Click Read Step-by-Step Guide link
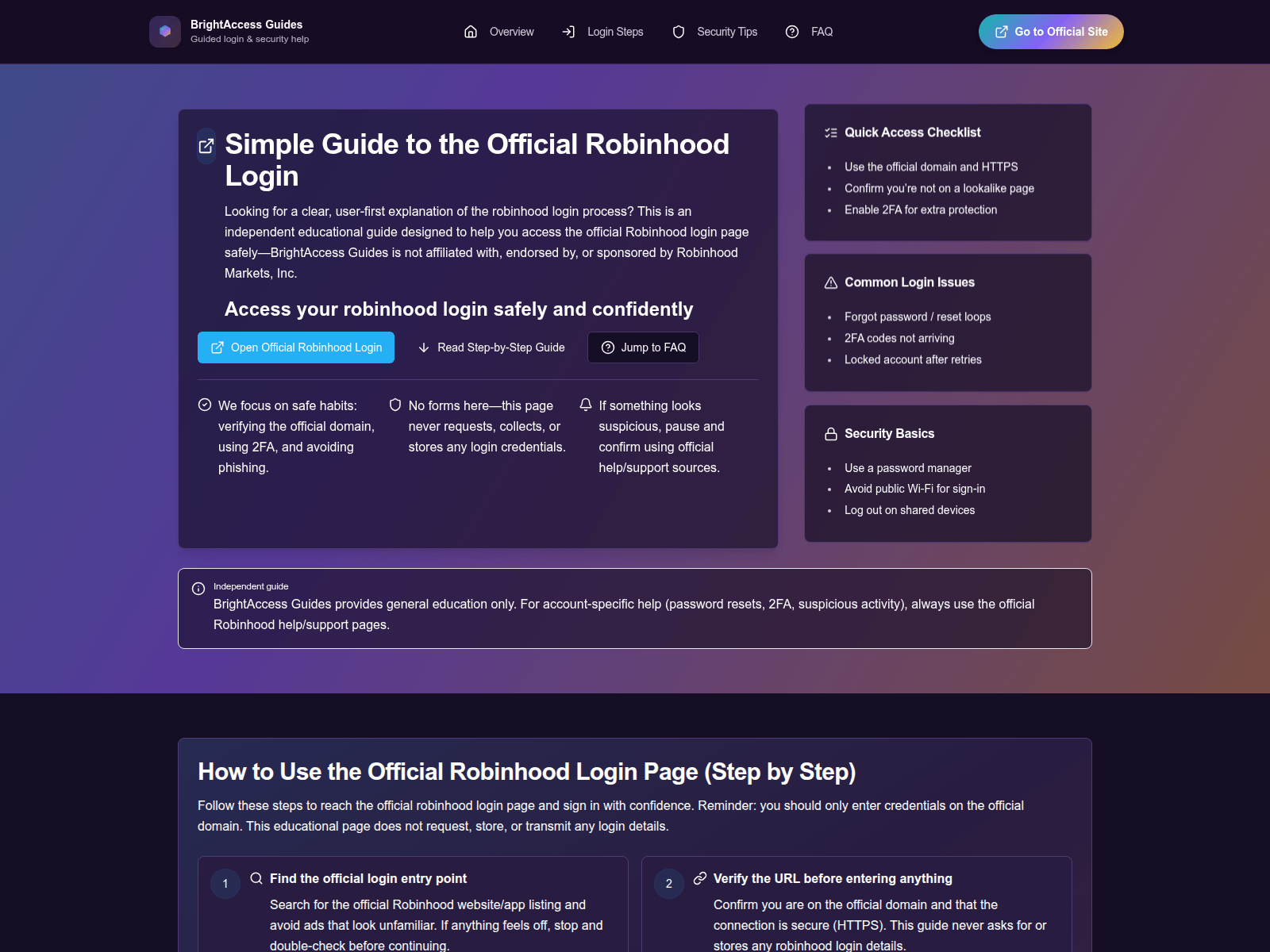The image size is (1270, 952). point(491,347)
